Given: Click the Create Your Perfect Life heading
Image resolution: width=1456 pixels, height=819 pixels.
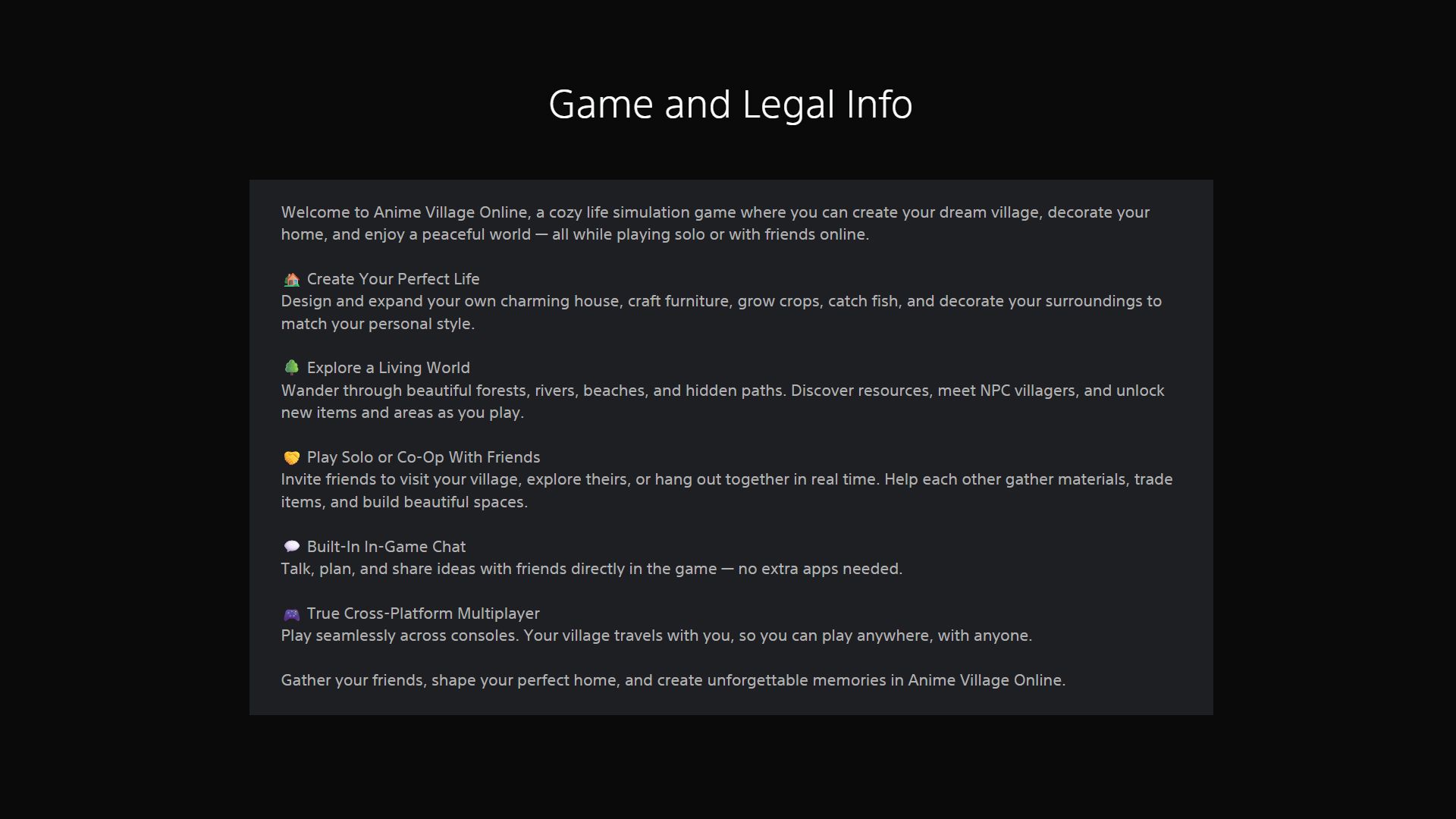Looking at the screenshot, I should tap(393, 279).
